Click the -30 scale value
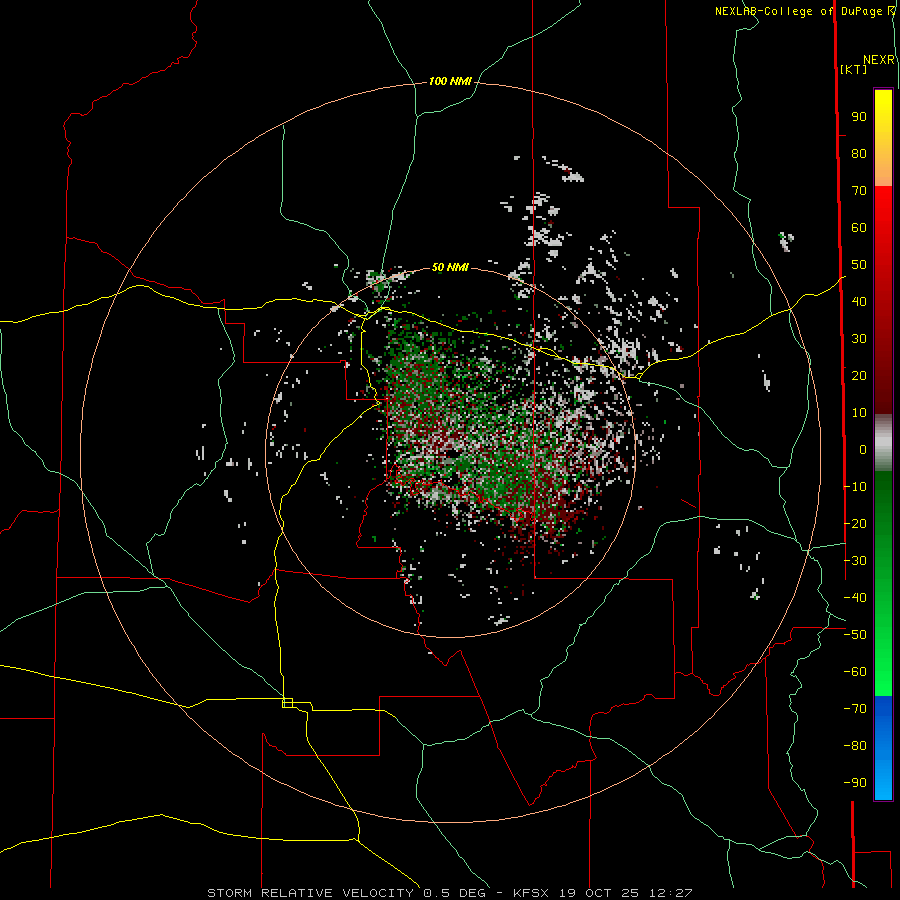Screen dimensions: 900x900 (855, 561)
